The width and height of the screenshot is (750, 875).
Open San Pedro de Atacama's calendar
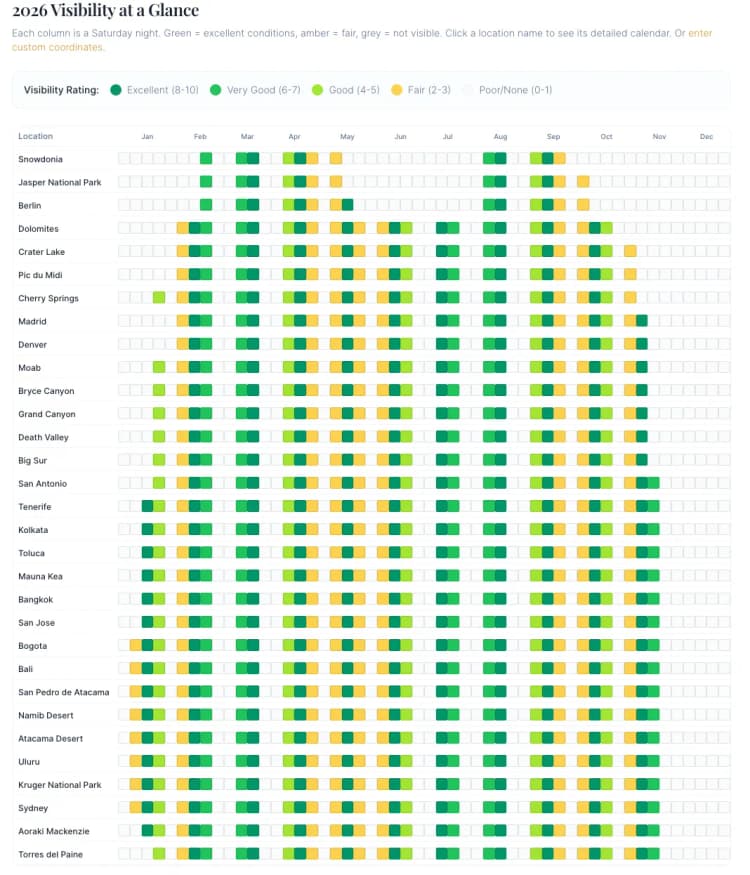[x=64, y=692]
